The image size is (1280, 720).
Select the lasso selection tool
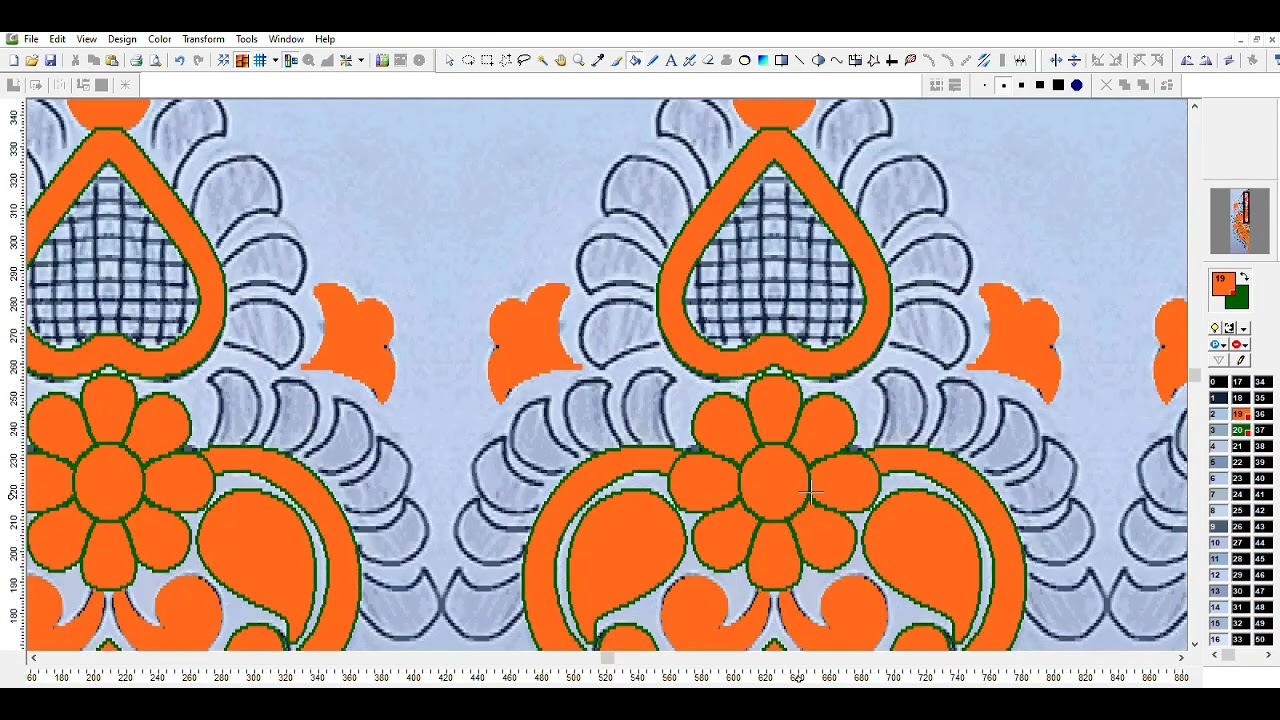(523, 61)
